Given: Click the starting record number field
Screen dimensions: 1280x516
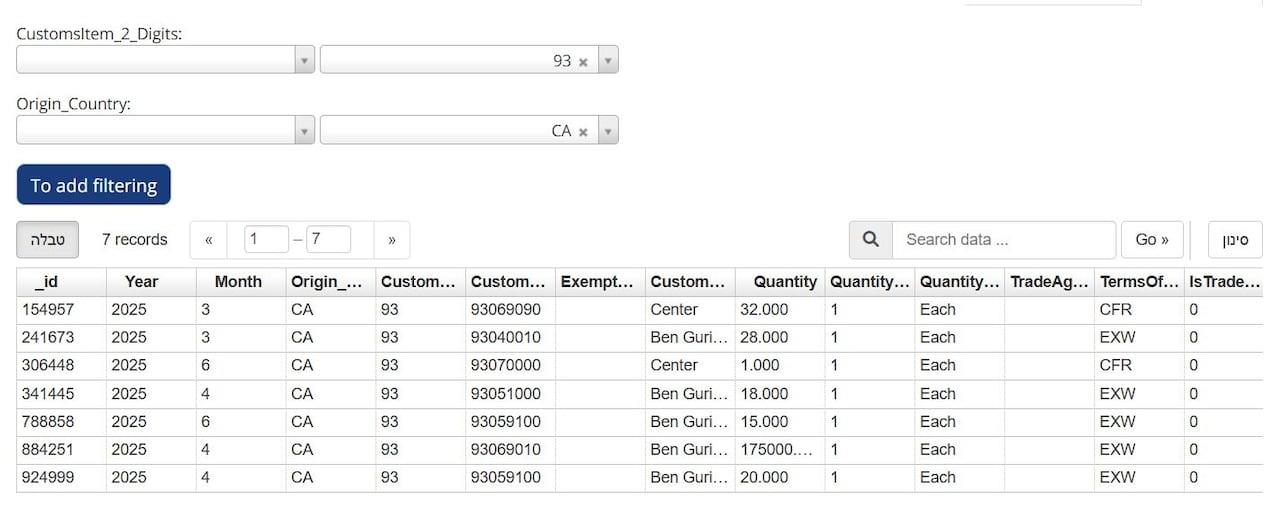Looking at the screenshot, I should [x=266, y=240].
